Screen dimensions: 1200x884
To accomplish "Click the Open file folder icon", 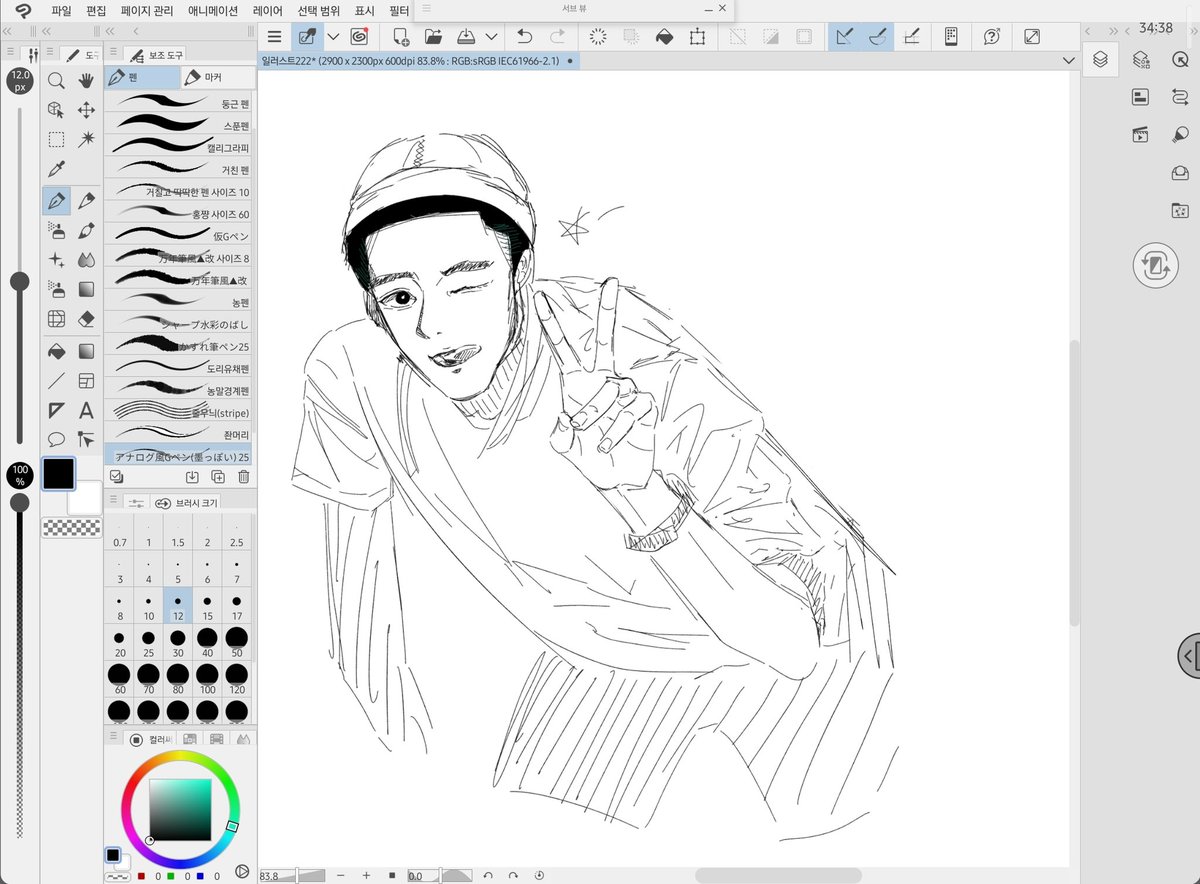I will (433, 36).
